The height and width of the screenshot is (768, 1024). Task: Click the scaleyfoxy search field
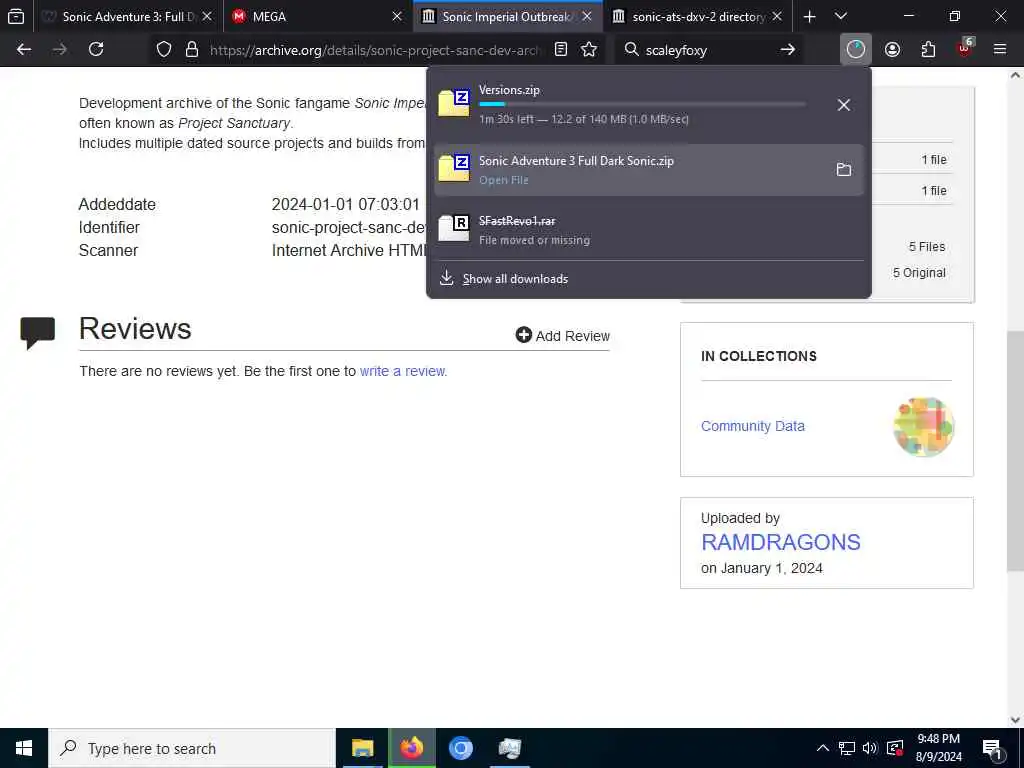(707, 50)
